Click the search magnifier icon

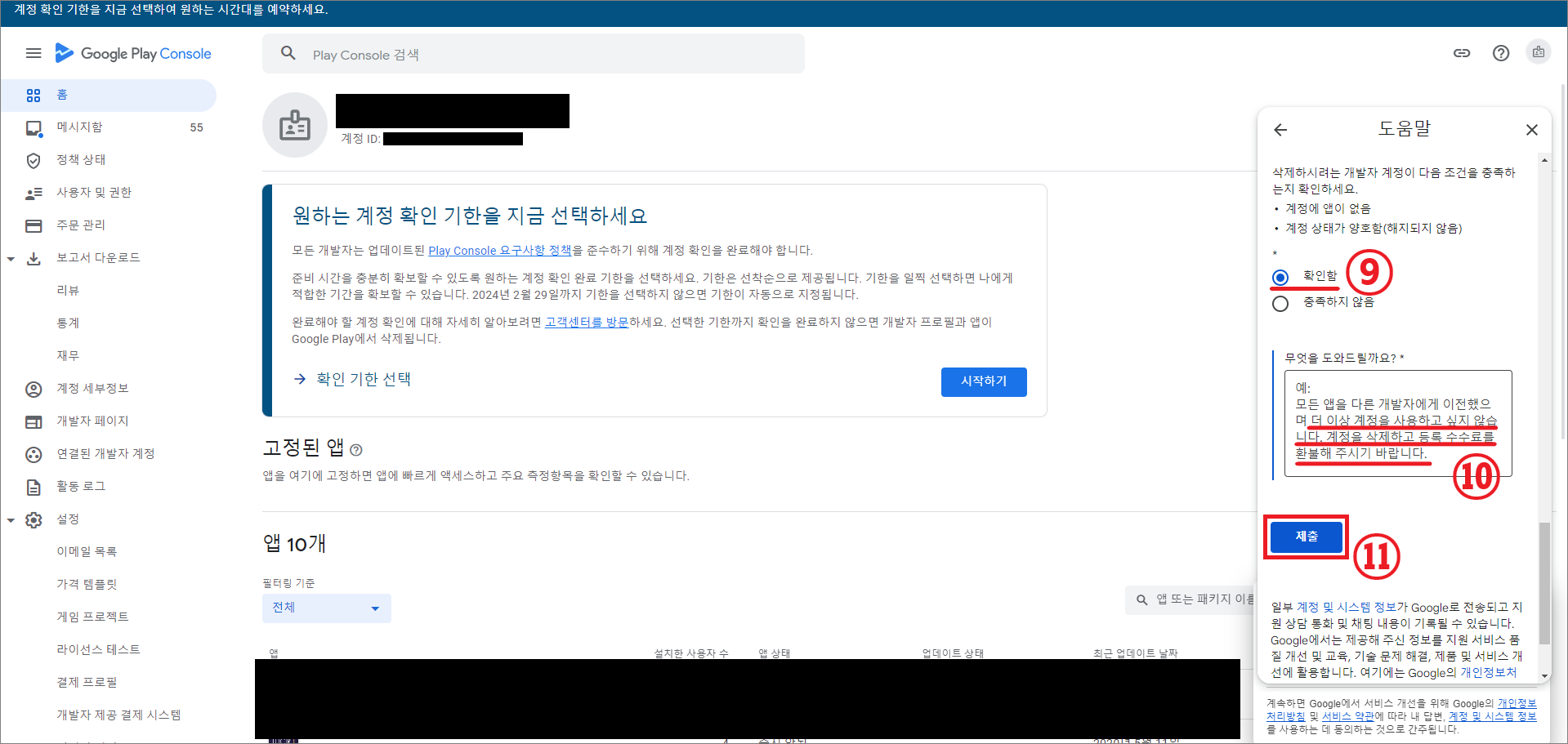[x=288, y=53]
